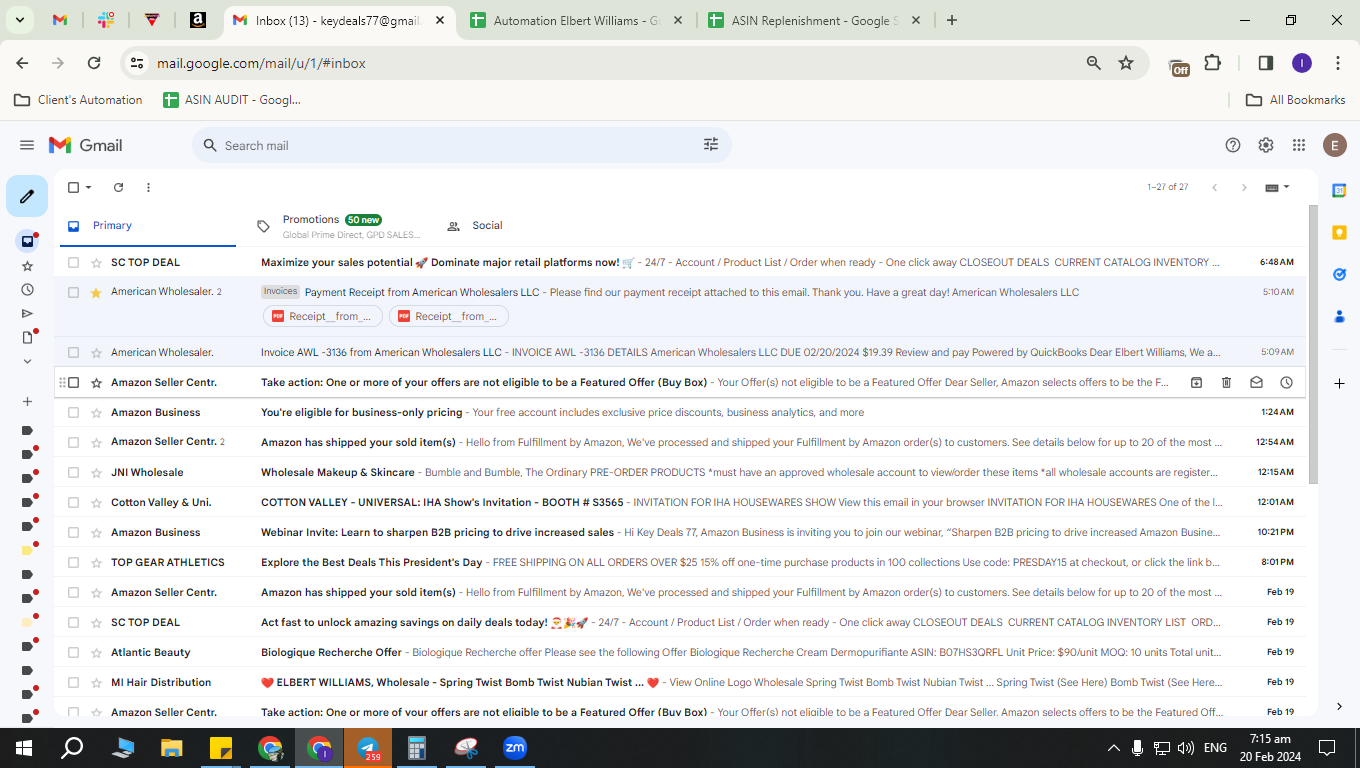Viewport: 1360px width, 768px height.
Task: Open Google Tasks side panel icon
Action: tap(1339, 274)
